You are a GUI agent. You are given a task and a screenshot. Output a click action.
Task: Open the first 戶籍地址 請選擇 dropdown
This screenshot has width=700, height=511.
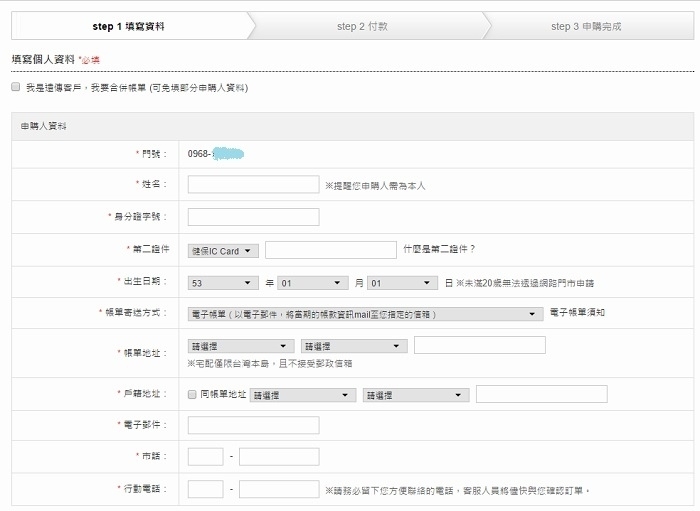pos(303,395)
